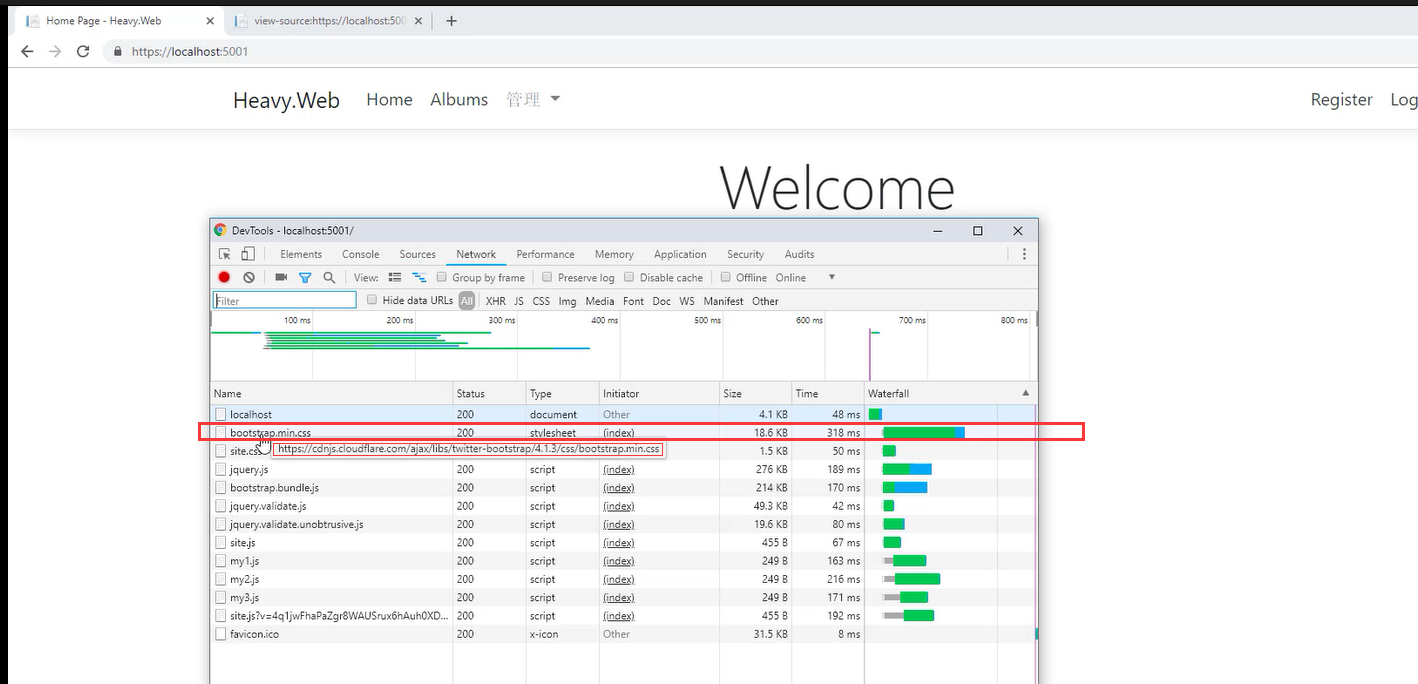This screenshot has width=1418, height=684.
Task: Switch to Sources tab
Action: 418,254
